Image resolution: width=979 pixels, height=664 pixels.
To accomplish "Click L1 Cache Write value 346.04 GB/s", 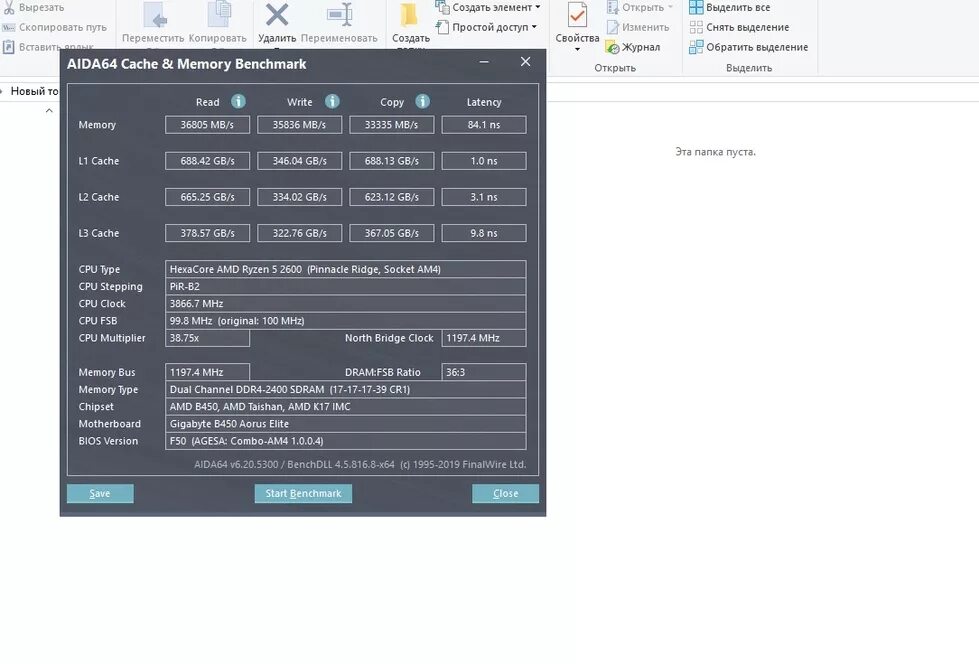I will pos(300,161).
